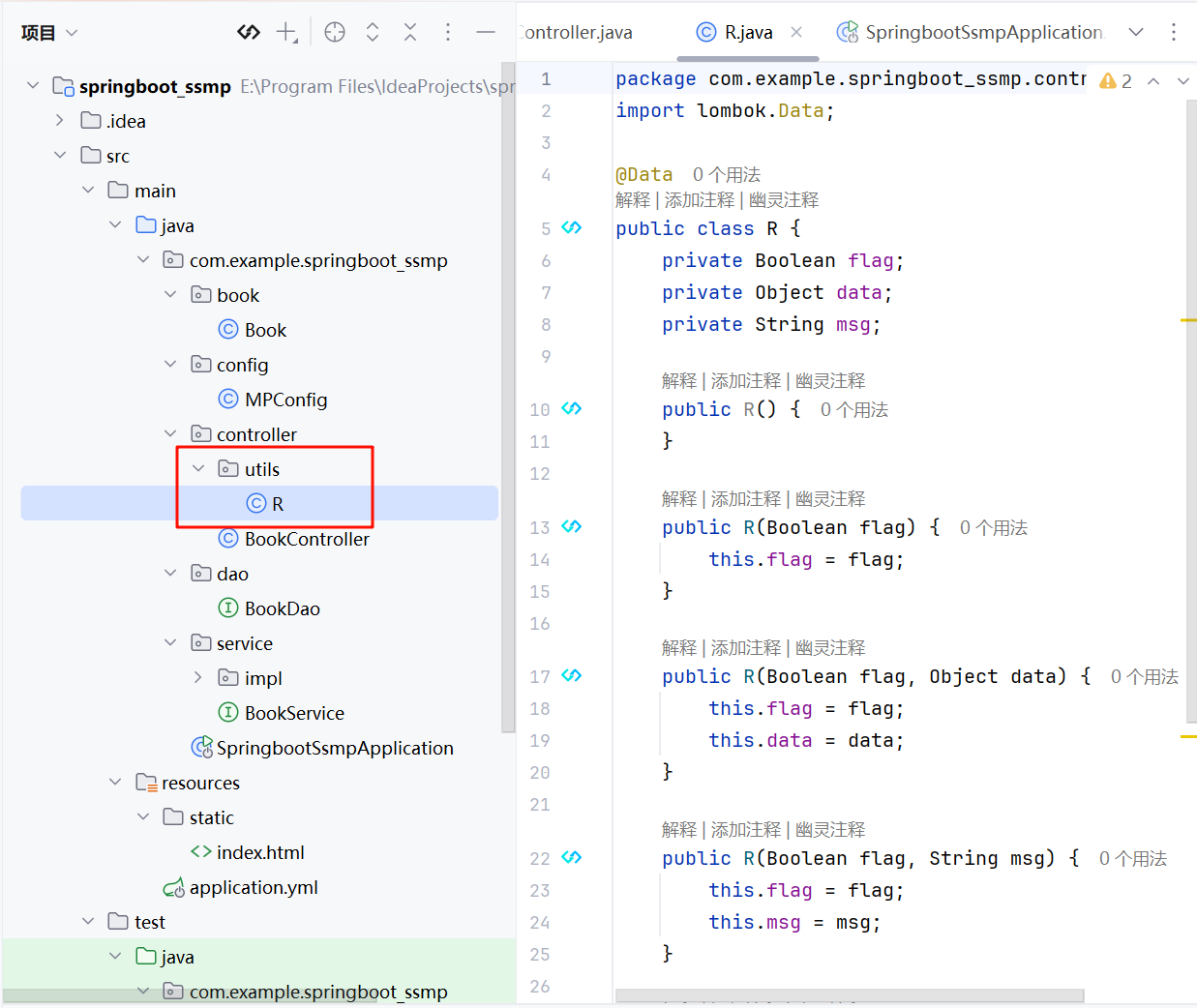The width and height of the screenshot is (1197, 1008).
Task: Click the gutter icon on line 13
Action: (x=572, y=527)
